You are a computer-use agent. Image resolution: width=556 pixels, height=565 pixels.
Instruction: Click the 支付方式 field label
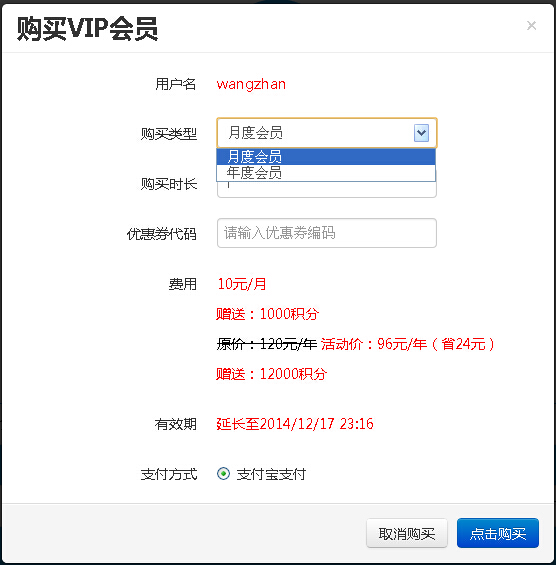[x=169, y=474]
